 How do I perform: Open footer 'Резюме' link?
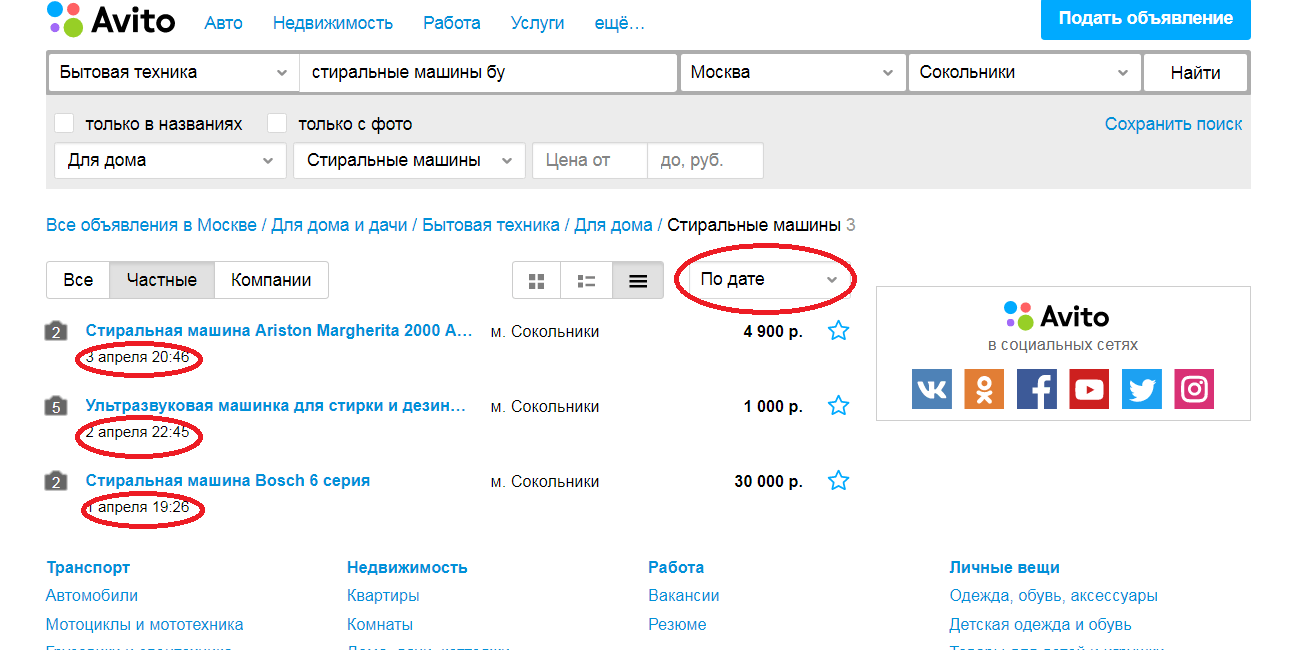point(677,624)
